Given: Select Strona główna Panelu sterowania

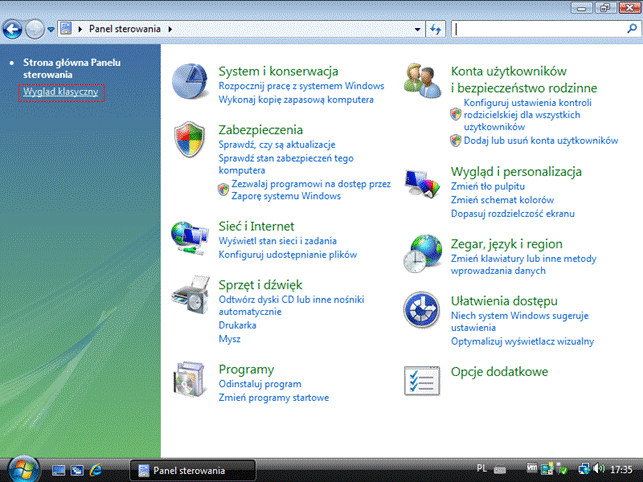Looking at the screenshot, I should click(x=72, y=69).
